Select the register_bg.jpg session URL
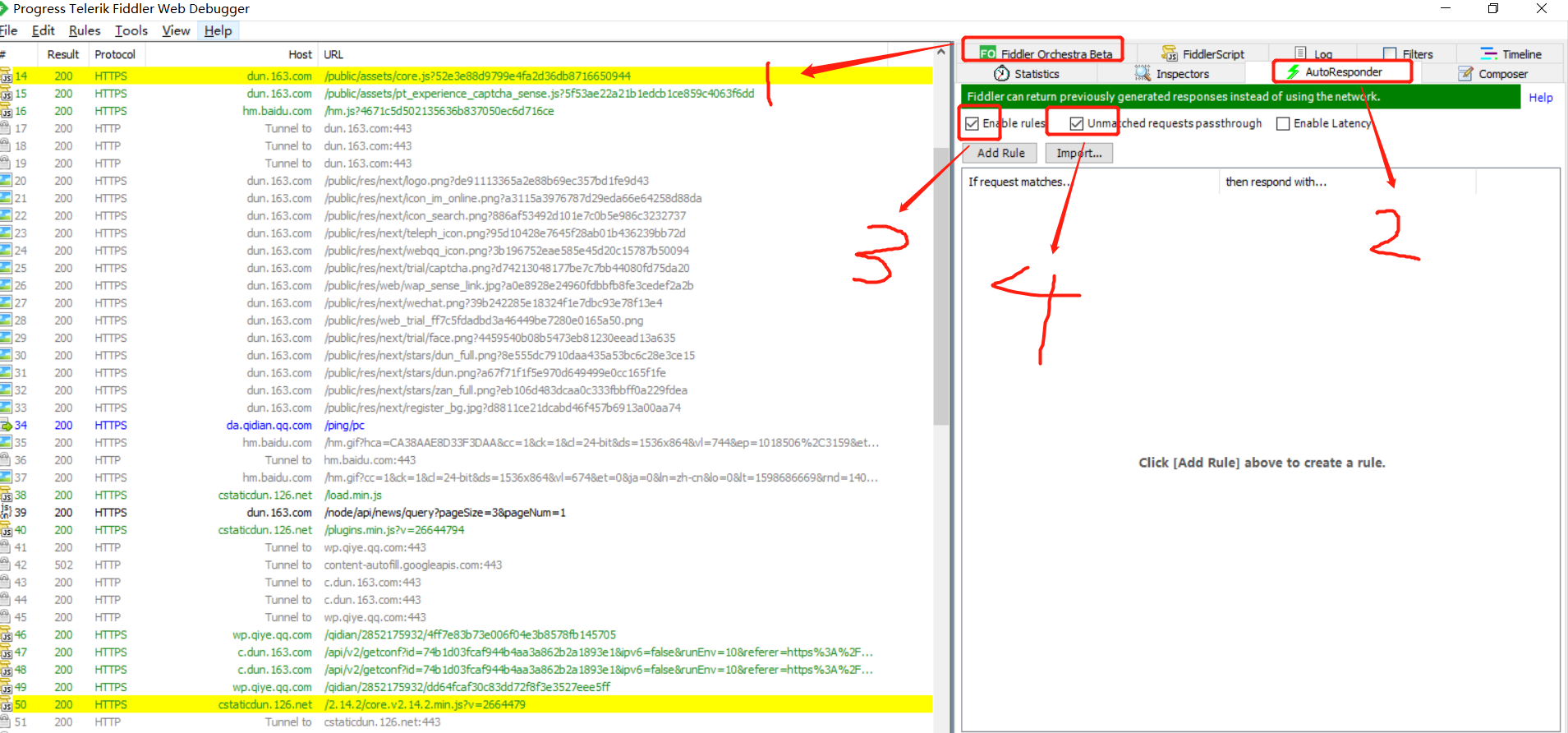 coord(502,408)
